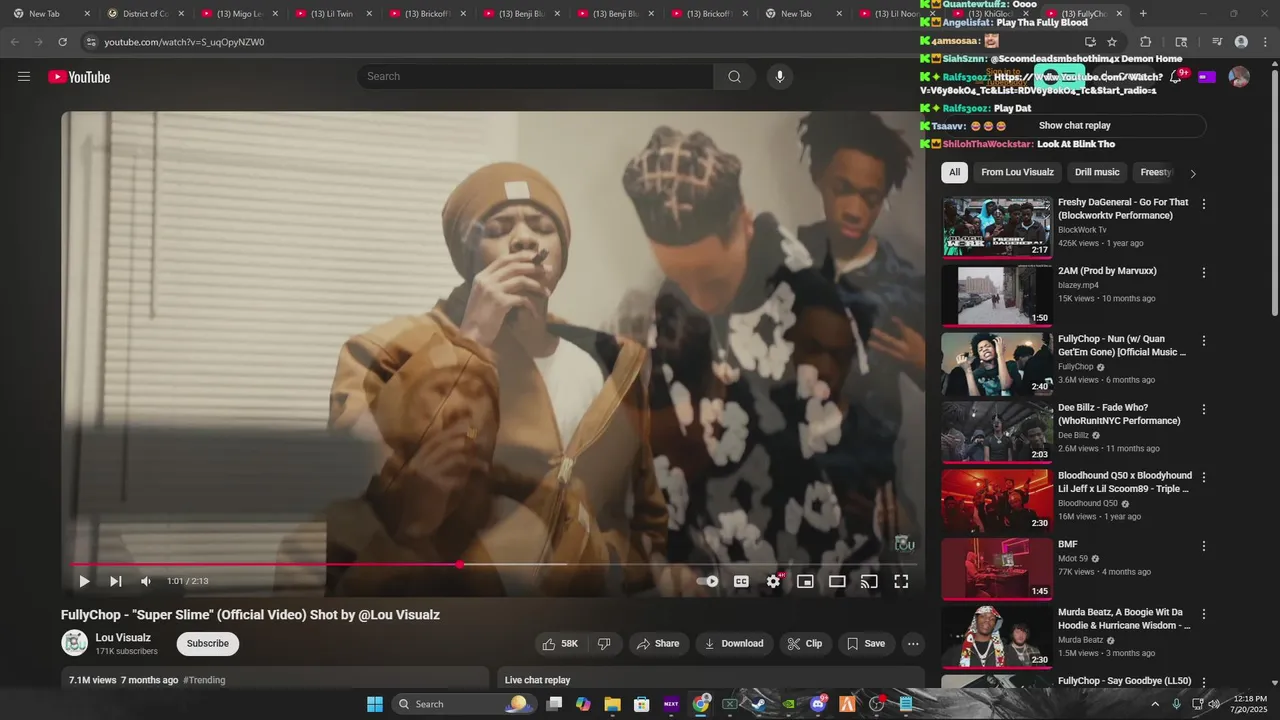Image resolution: width=1280 pixels, height=720 pixels.
Task: Subscribe to Lou Visualz
Action: [208, 643]
